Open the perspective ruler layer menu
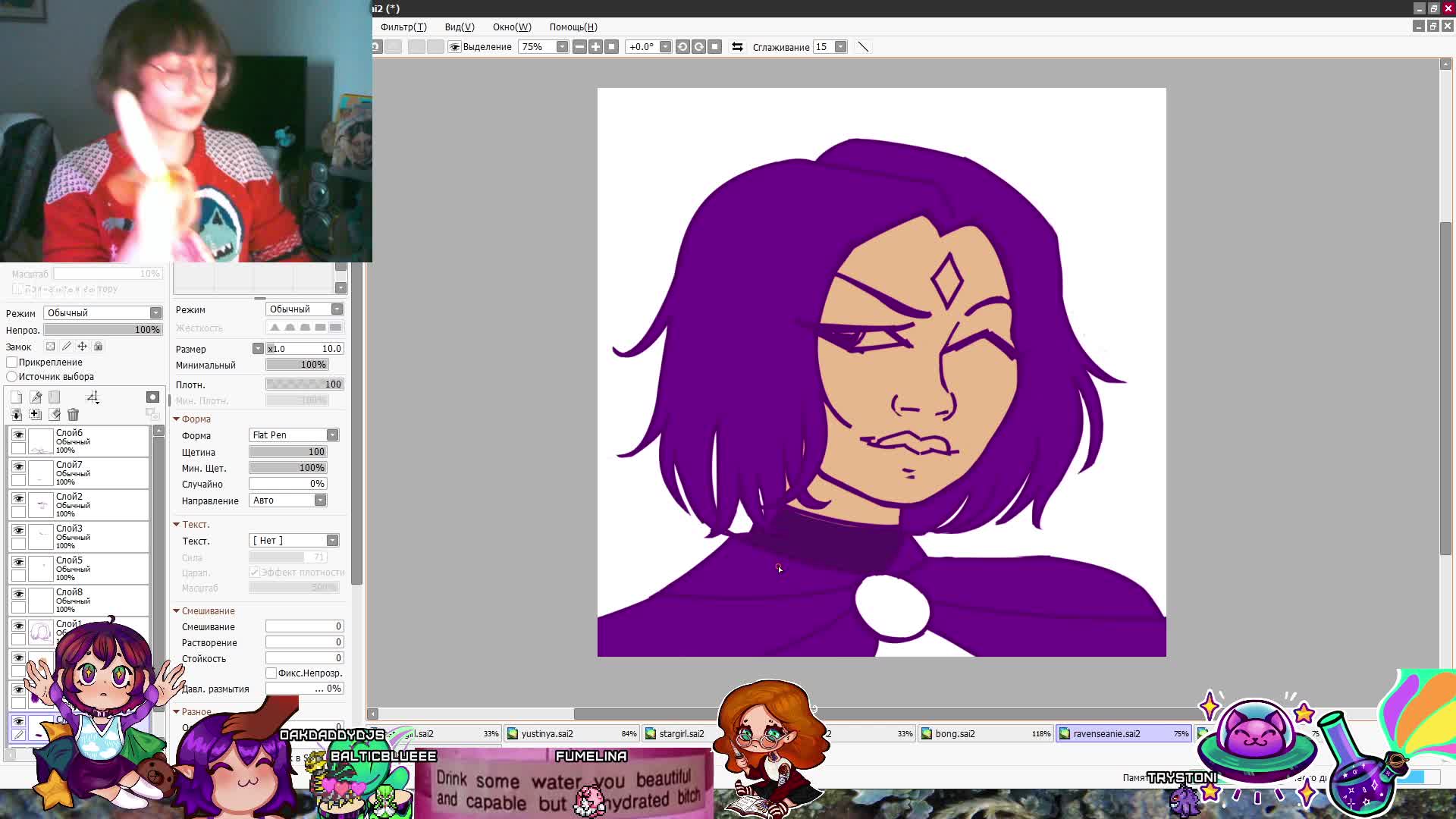The width and height of the screenshot is (1456, 819). (x=93, y=397)
